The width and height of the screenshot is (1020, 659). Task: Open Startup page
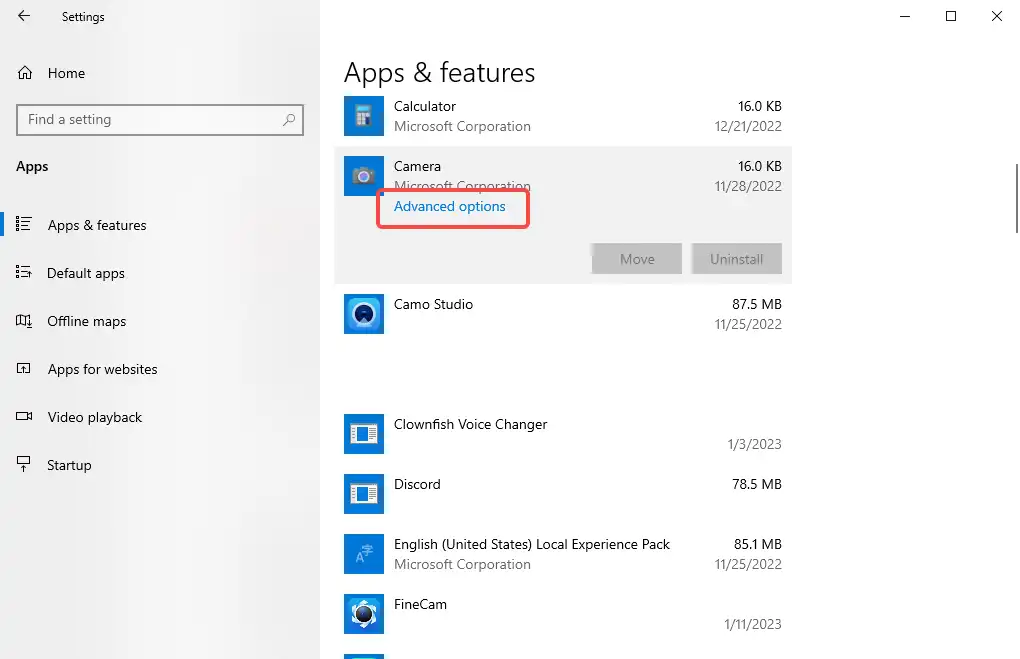click(69, 465)
